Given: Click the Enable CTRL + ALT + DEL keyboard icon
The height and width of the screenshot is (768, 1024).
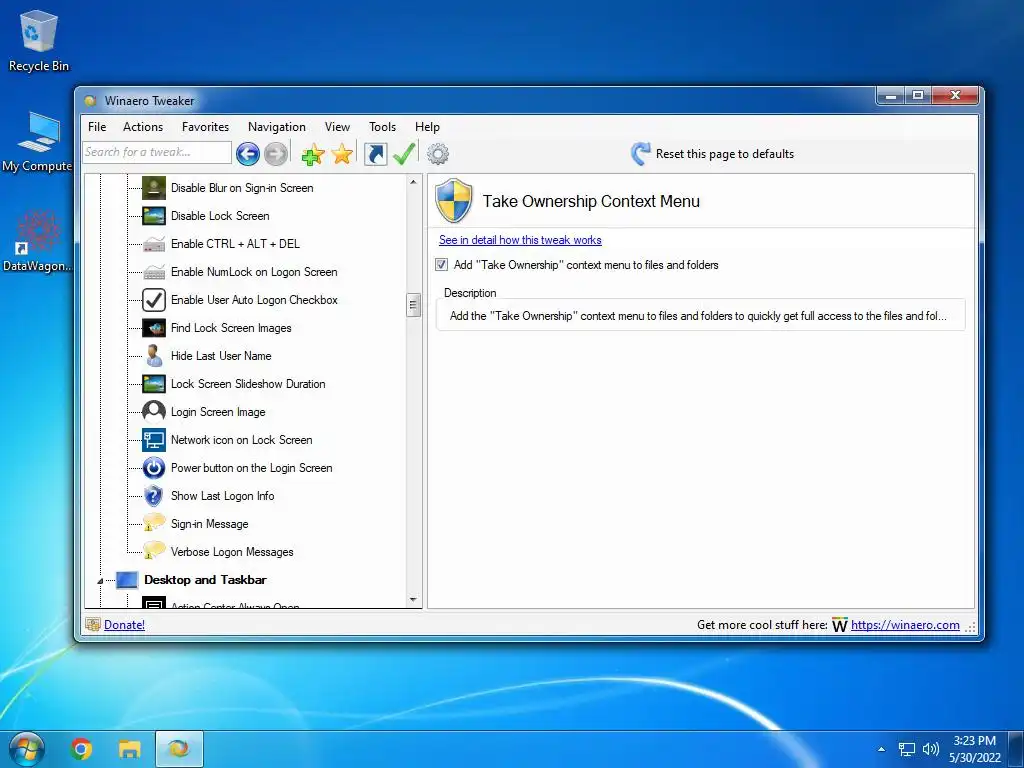Looking at the screenshot, I should click(x=154, y=244).
